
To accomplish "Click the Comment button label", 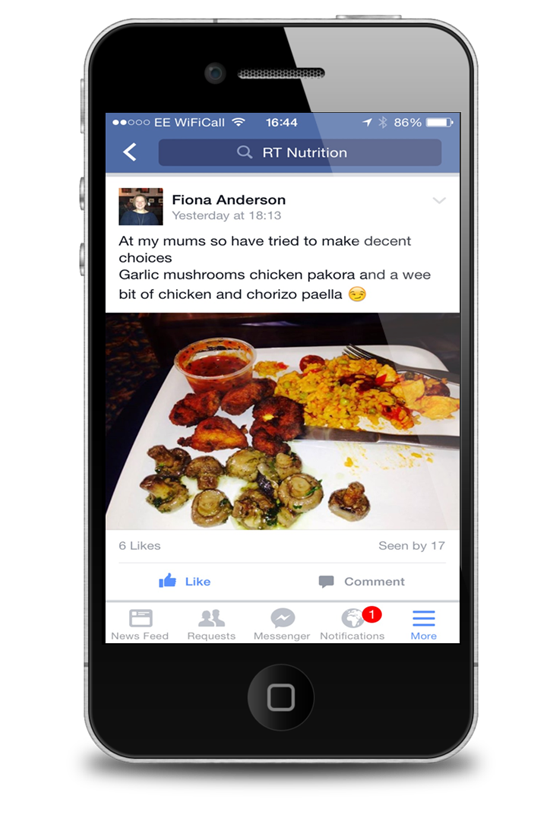I will pyautogui.click(x=375, y=581).
